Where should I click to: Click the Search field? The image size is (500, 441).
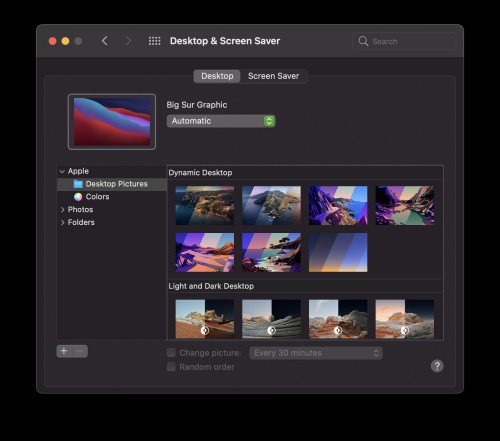tap(404, 41)
